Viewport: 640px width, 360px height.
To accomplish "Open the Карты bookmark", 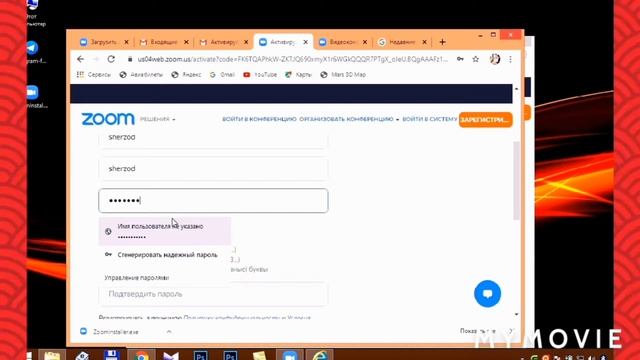I will point(298,75).
